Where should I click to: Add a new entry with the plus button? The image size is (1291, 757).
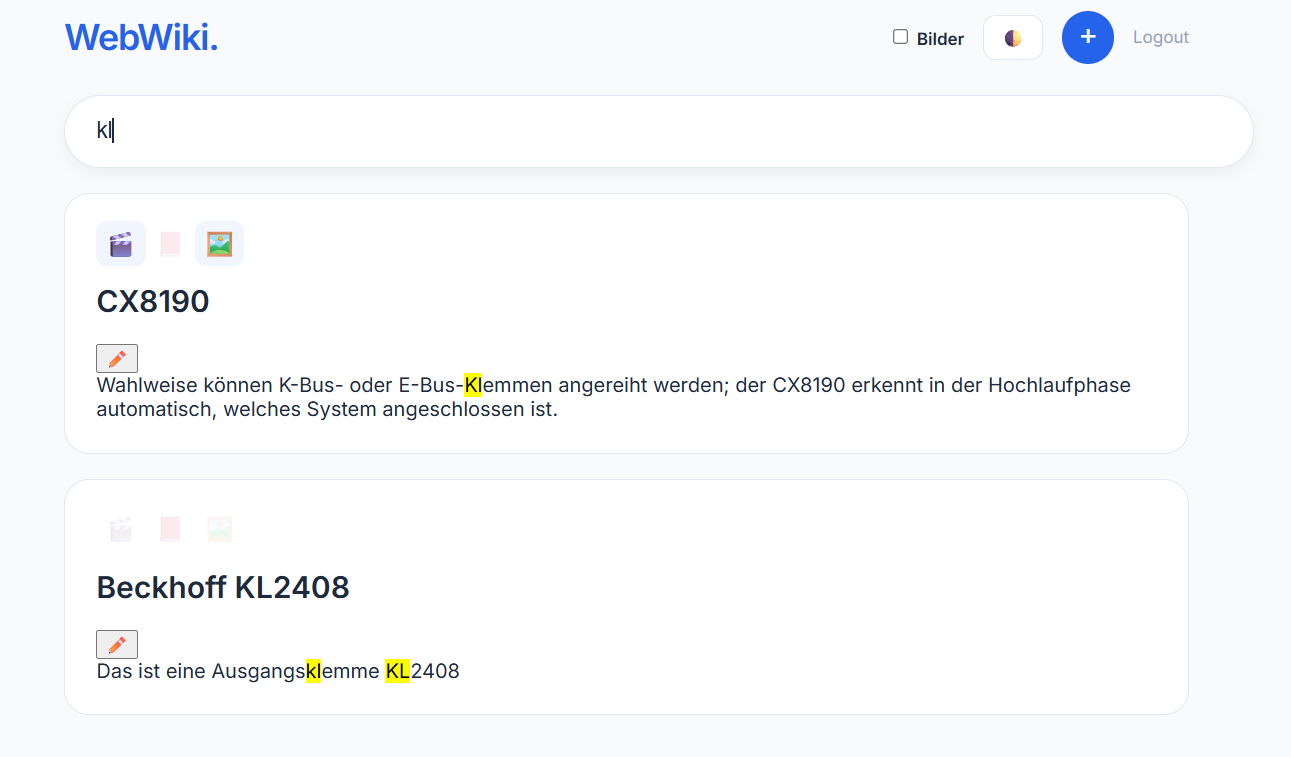1088,38
